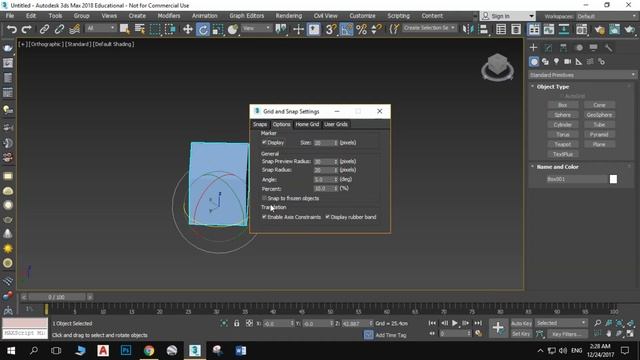The width and height of the screenshot is (640, 360).
Task: Click the Cylinder primitive button
Action: click(x=562, y=125)
